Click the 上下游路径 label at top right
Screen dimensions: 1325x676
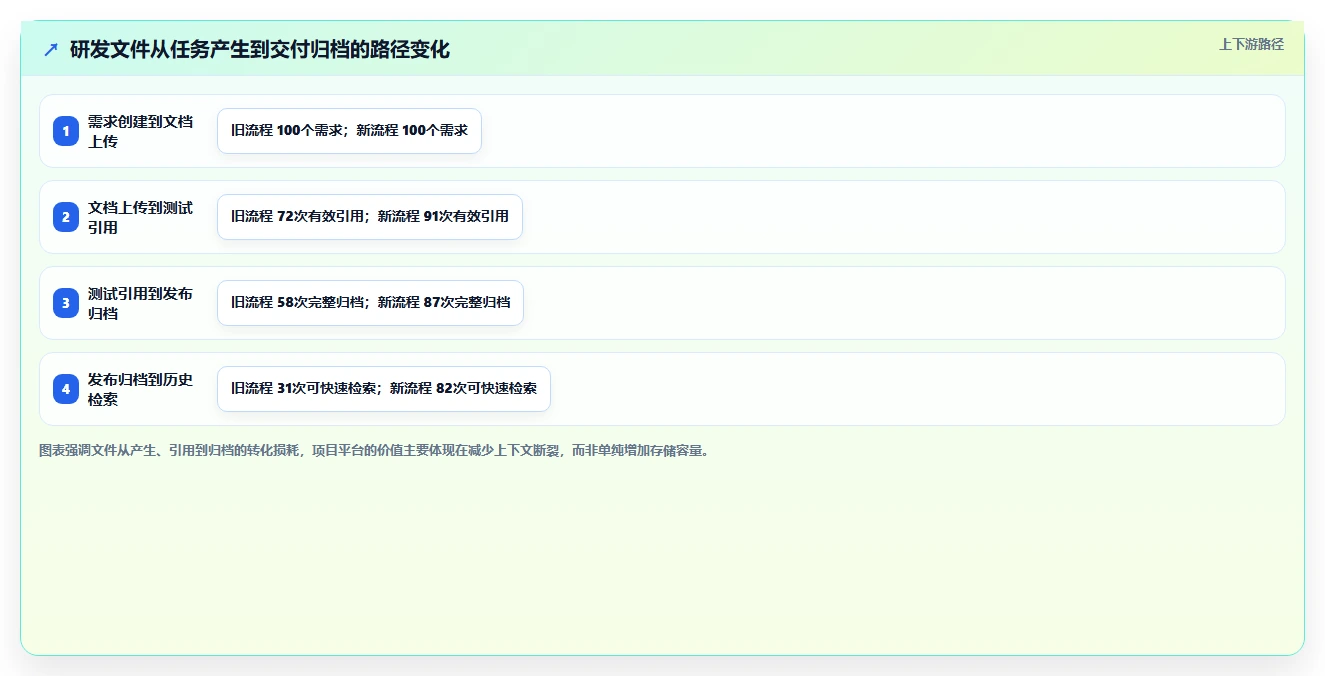click(x=1251, y=45)
